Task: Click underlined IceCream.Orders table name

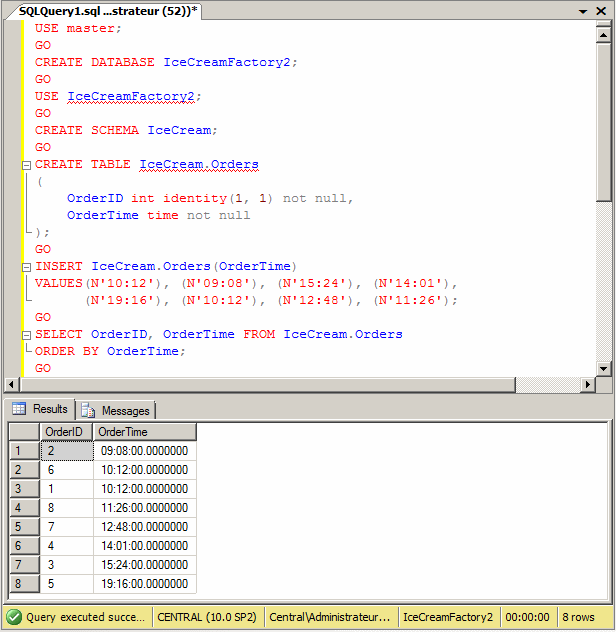Action: [x=199, y=165]
